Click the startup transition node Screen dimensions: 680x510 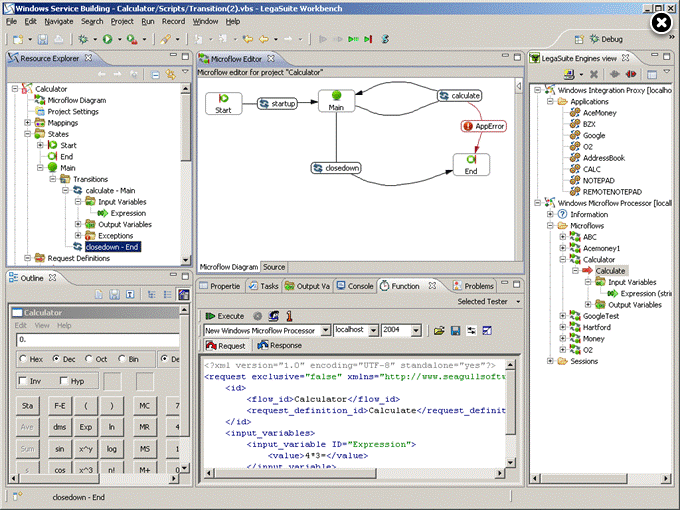click(278, 104)
